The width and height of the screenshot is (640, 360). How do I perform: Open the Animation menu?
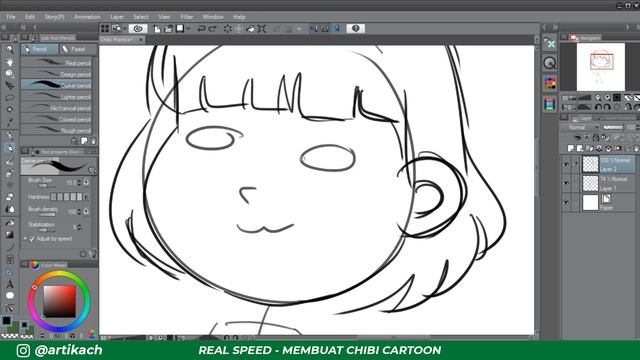click(87, 17)
